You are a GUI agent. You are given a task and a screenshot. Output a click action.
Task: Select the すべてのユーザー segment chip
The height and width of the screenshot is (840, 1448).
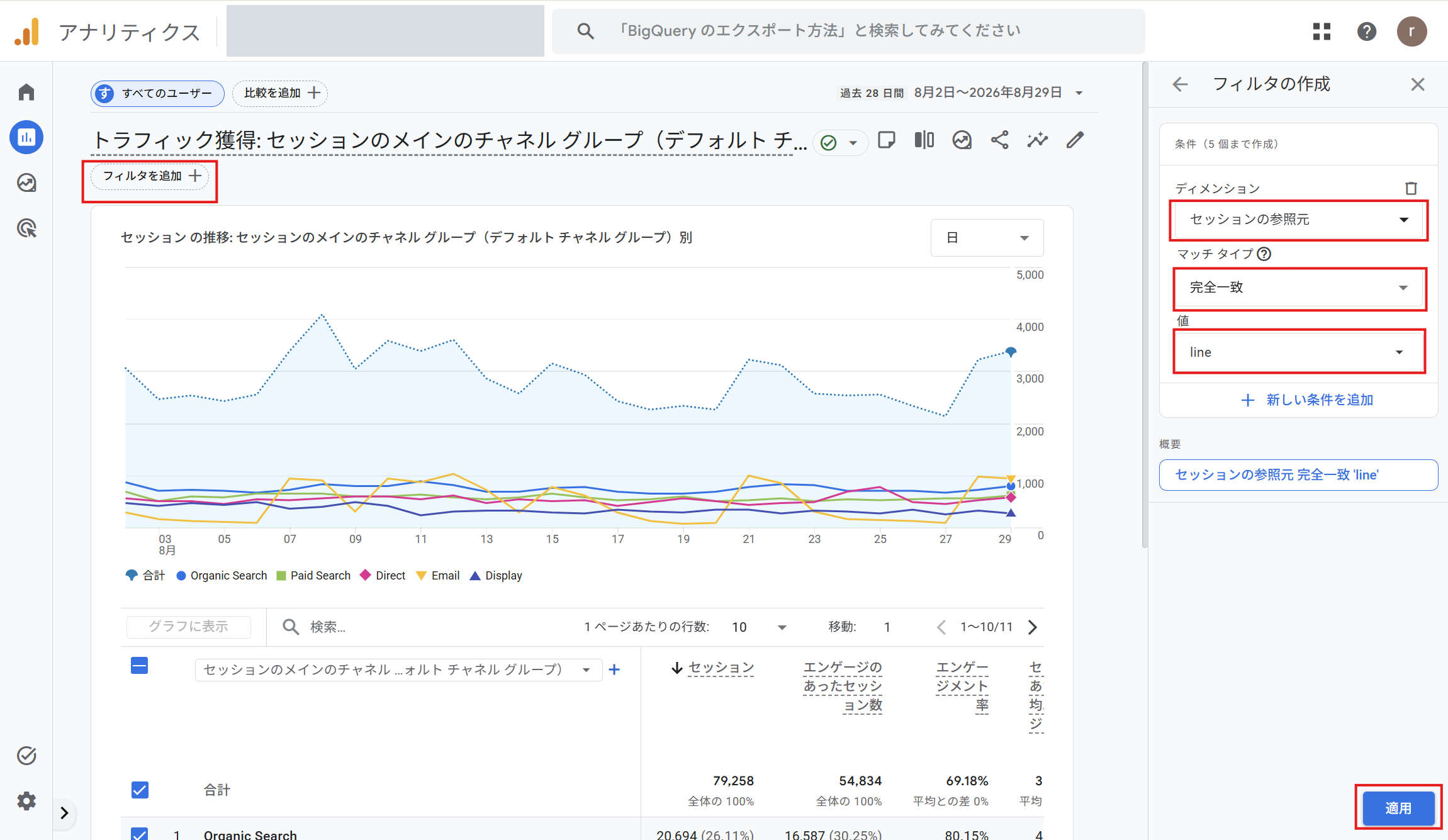pyautogui.click(x=157, y=93)
